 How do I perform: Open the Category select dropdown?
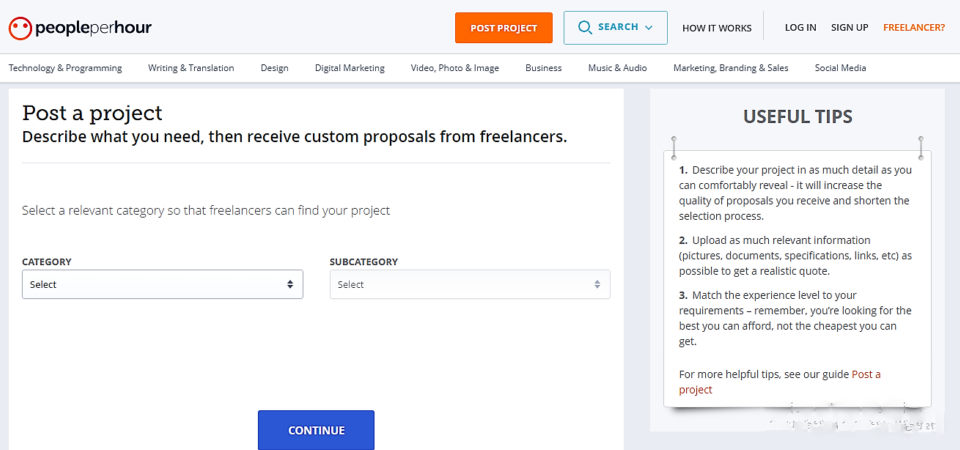(162, 285)
